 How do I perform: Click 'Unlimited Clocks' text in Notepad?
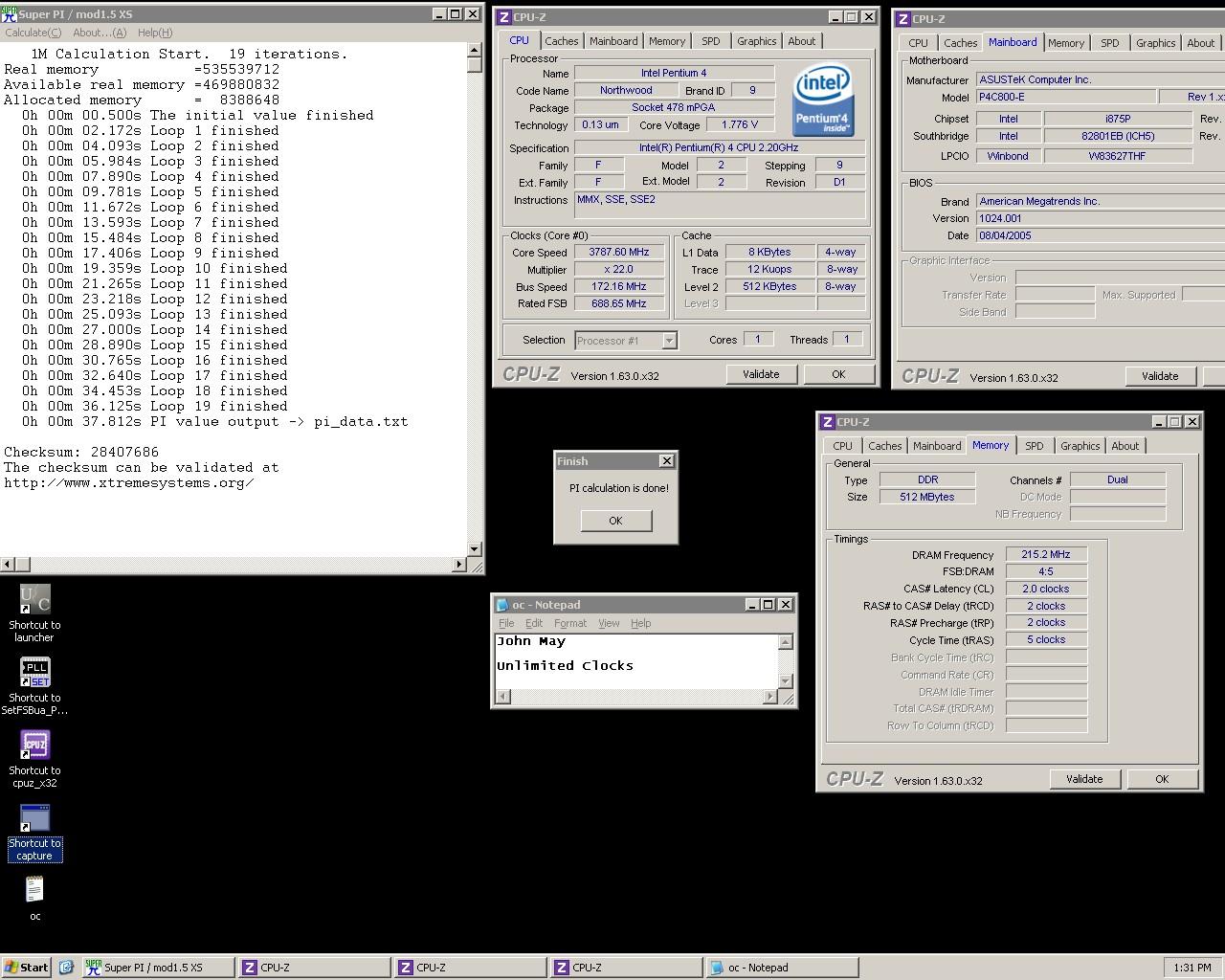pos(565,666)
